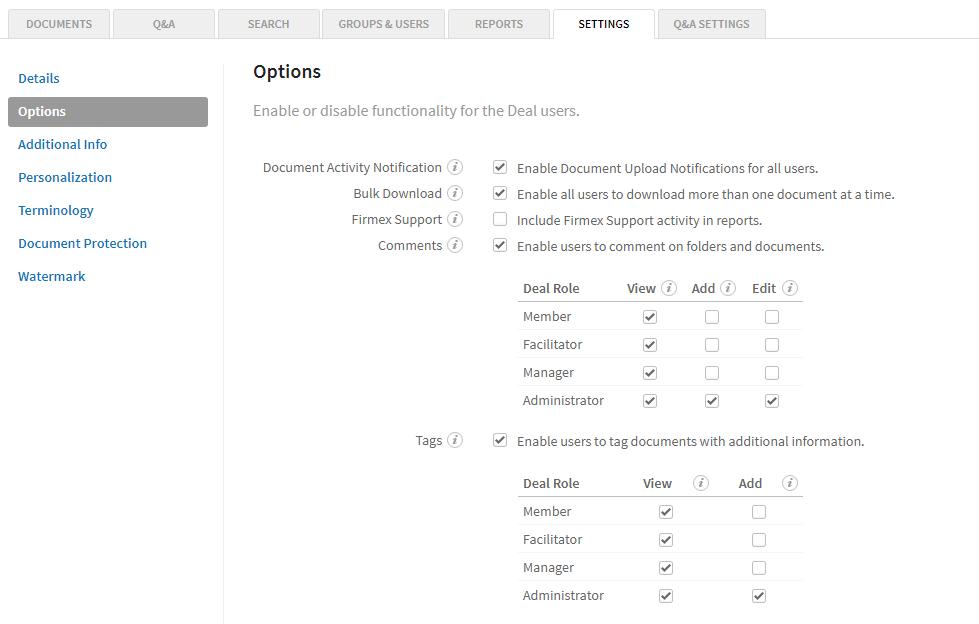Check Member Add checkbox in Comments table
This screenshot has height=624, width=979.
coord(712,317)
